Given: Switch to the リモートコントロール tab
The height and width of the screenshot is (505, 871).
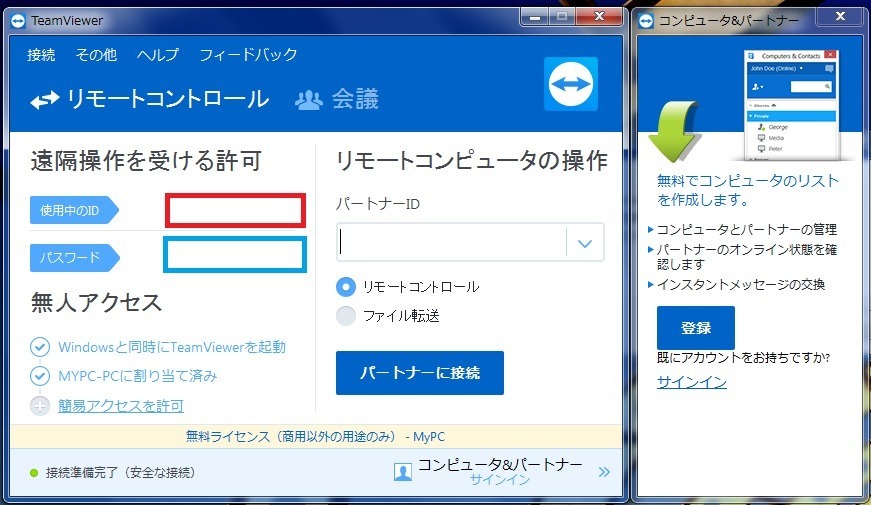Looking at the screenshot, I should (x=150, y=99).
